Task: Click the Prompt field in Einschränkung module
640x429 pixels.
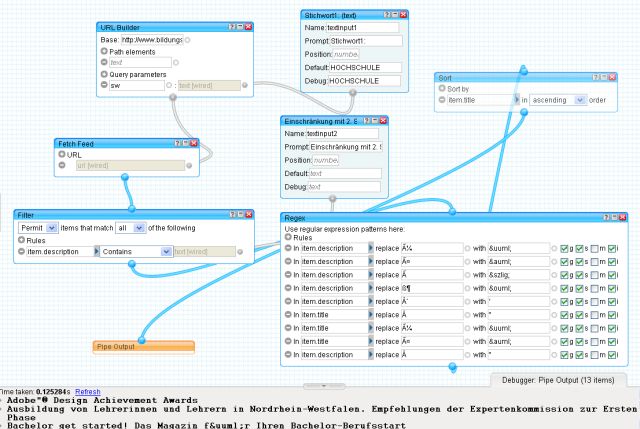Action: [x=345, y=147]
